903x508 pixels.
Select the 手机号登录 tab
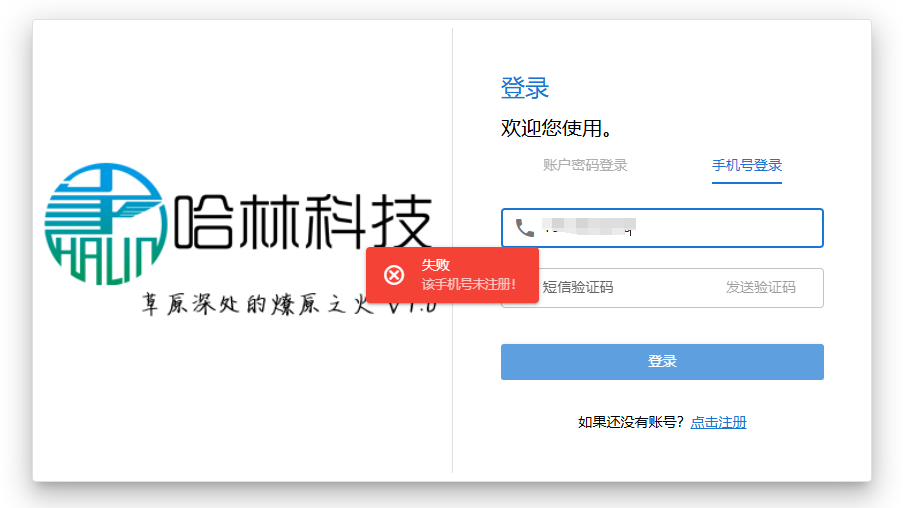(x=746, y=165)
